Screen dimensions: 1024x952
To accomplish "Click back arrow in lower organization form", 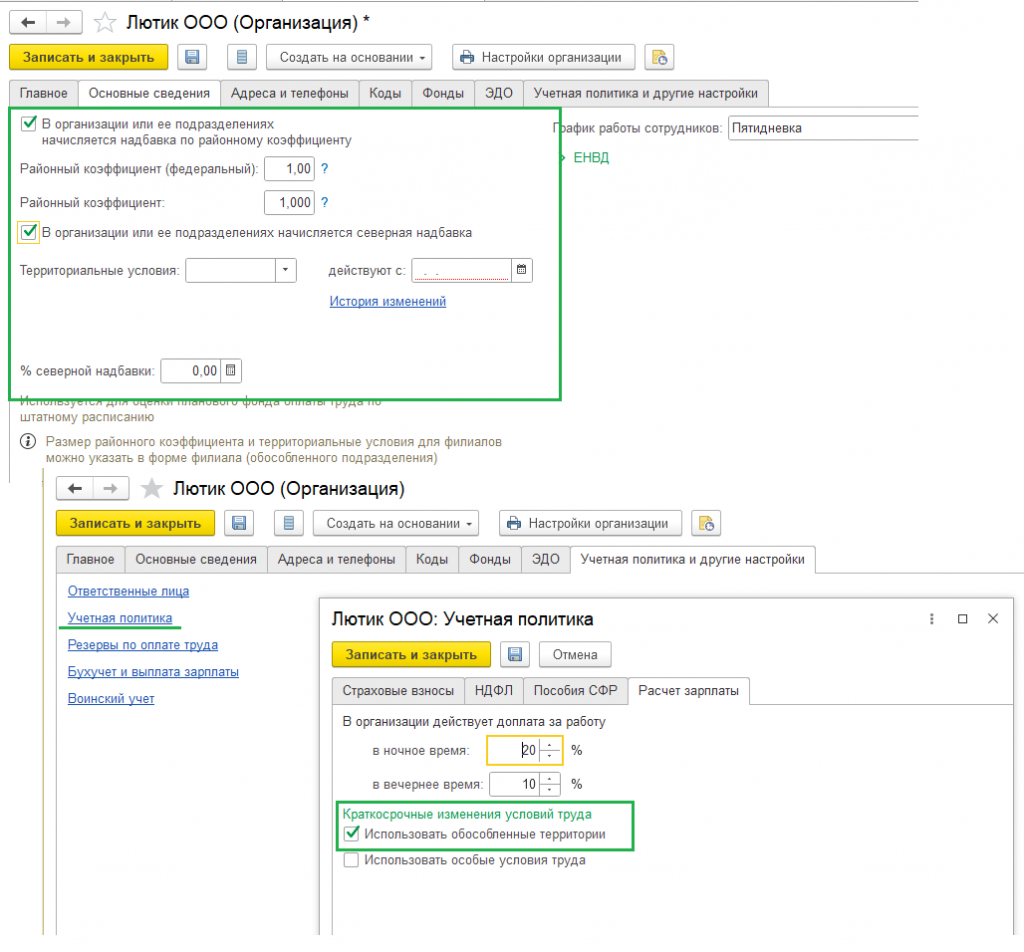I will tap(75, 488).
